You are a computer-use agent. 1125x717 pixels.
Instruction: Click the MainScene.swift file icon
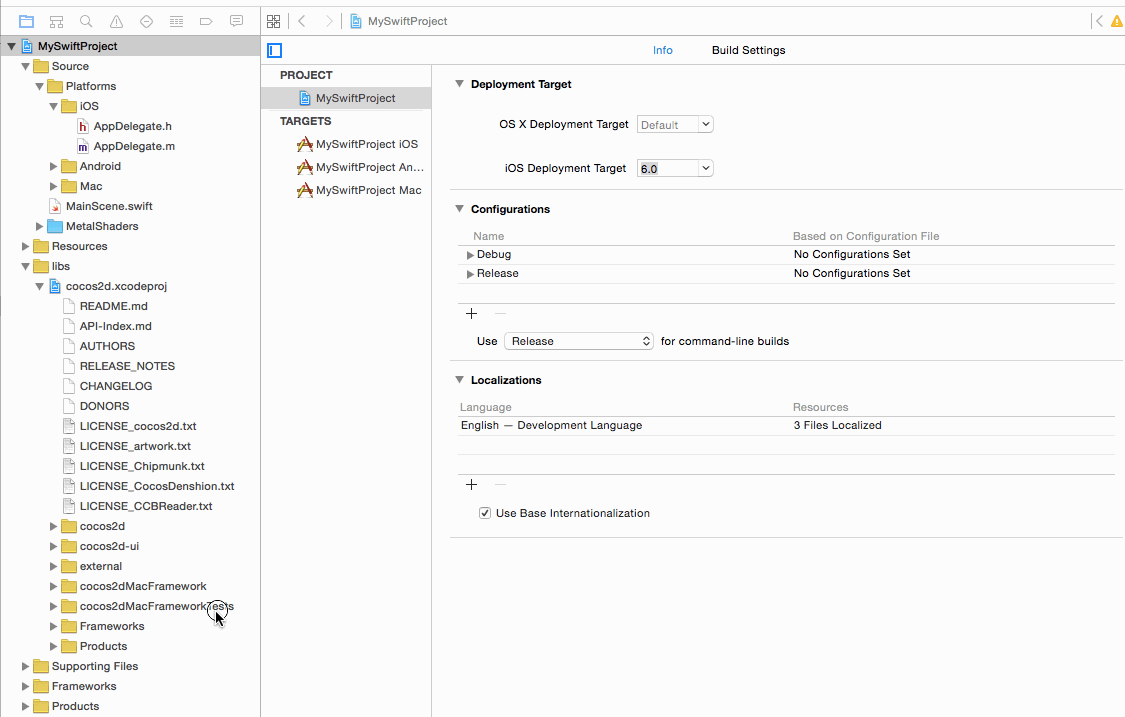tap(55, 207)
